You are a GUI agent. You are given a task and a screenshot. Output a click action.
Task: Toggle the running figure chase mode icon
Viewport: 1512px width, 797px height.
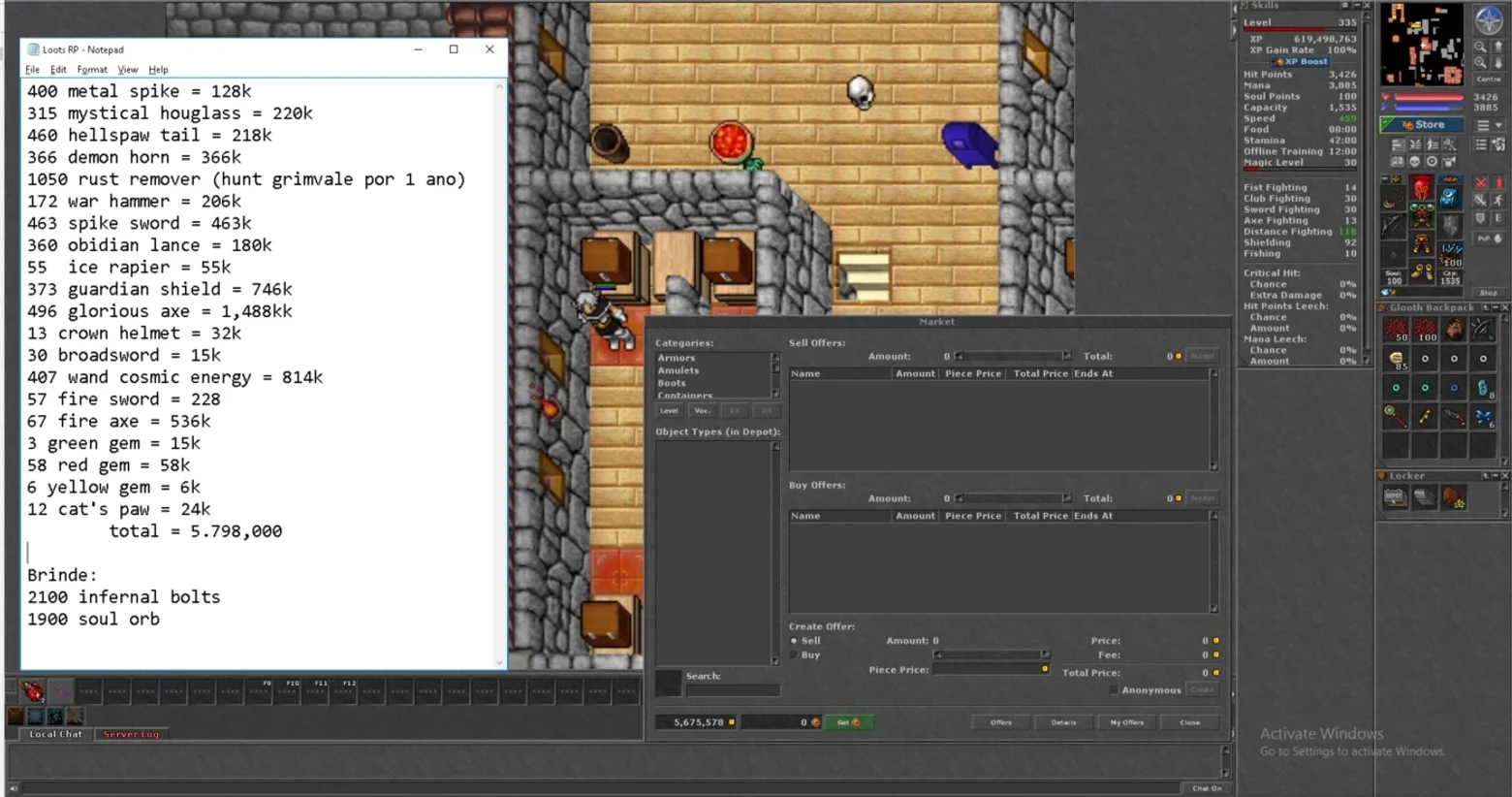1497,200
